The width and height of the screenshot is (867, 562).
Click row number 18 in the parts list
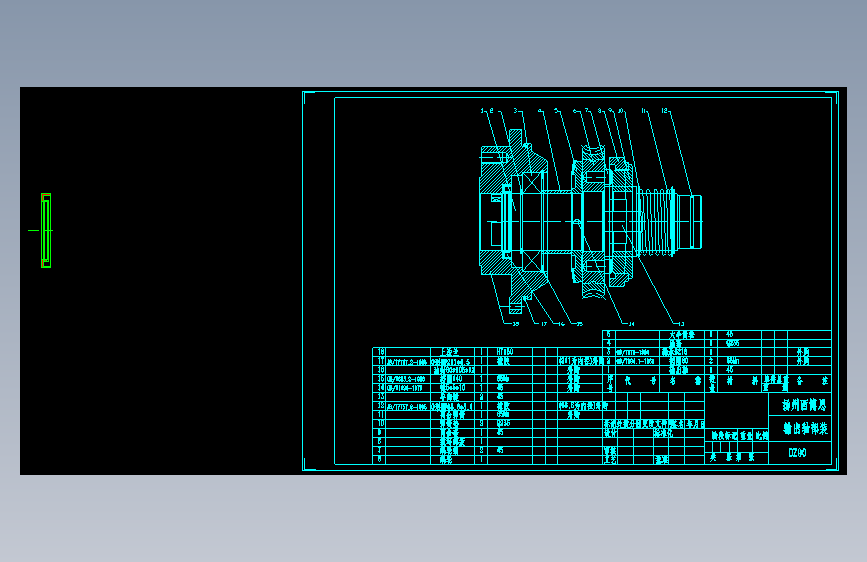click(380, 352)
